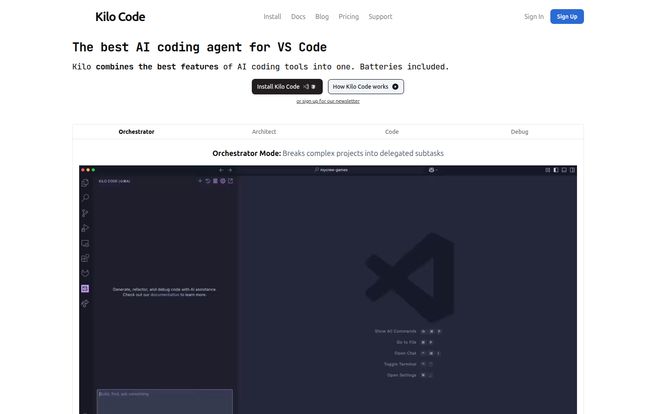650x414 pixels.
Task: Open the Blog link in the navigation
Action: [322, 17]
